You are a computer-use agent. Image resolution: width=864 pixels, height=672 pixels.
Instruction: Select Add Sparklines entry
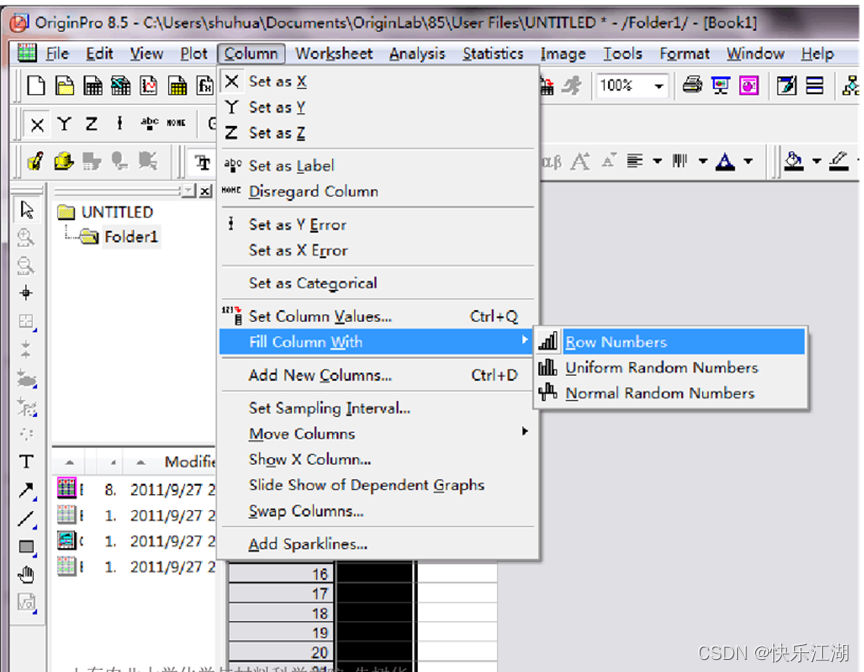pos(375,544)
